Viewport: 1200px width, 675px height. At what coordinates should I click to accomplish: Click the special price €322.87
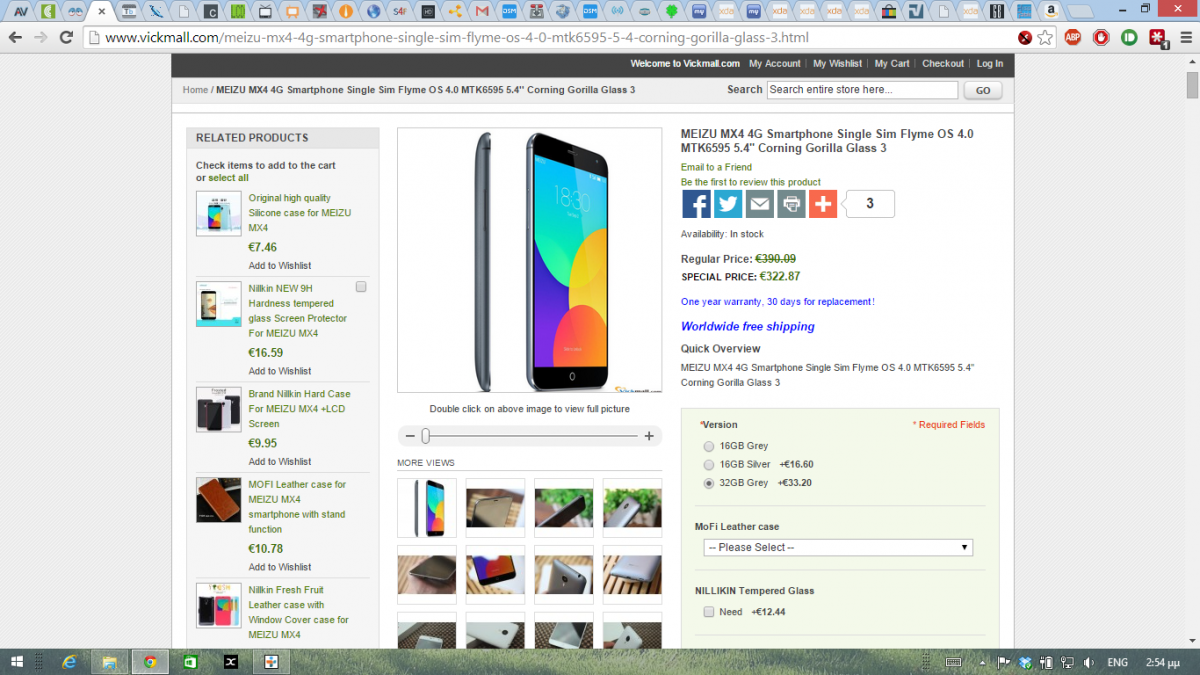tap(780, 276)
